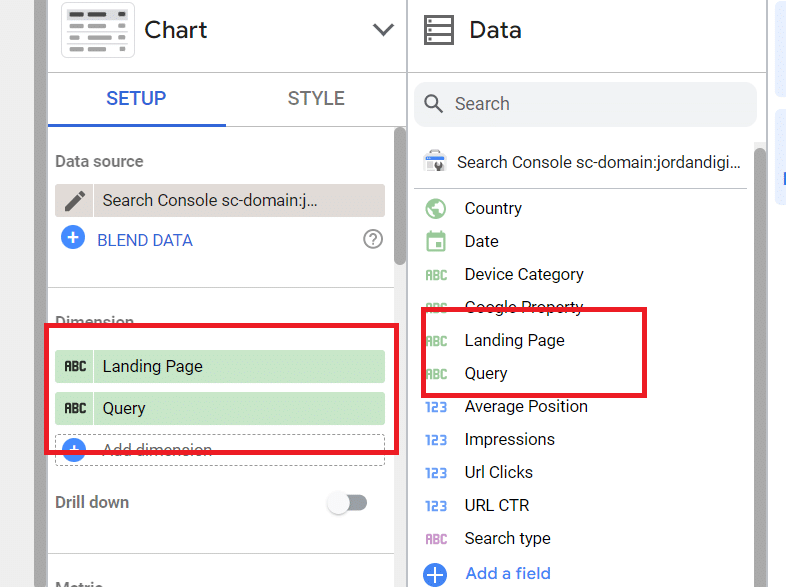This screenshot has height=587, width=786.
Task: Select the Impressions field in Data list
Action: click(x=509, y=439)
